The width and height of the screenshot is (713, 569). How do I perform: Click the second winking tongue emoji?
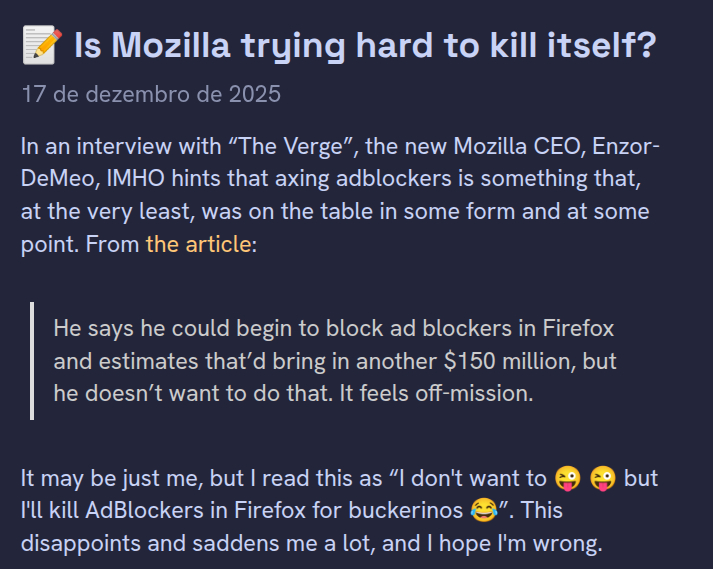tap(602, 479)
